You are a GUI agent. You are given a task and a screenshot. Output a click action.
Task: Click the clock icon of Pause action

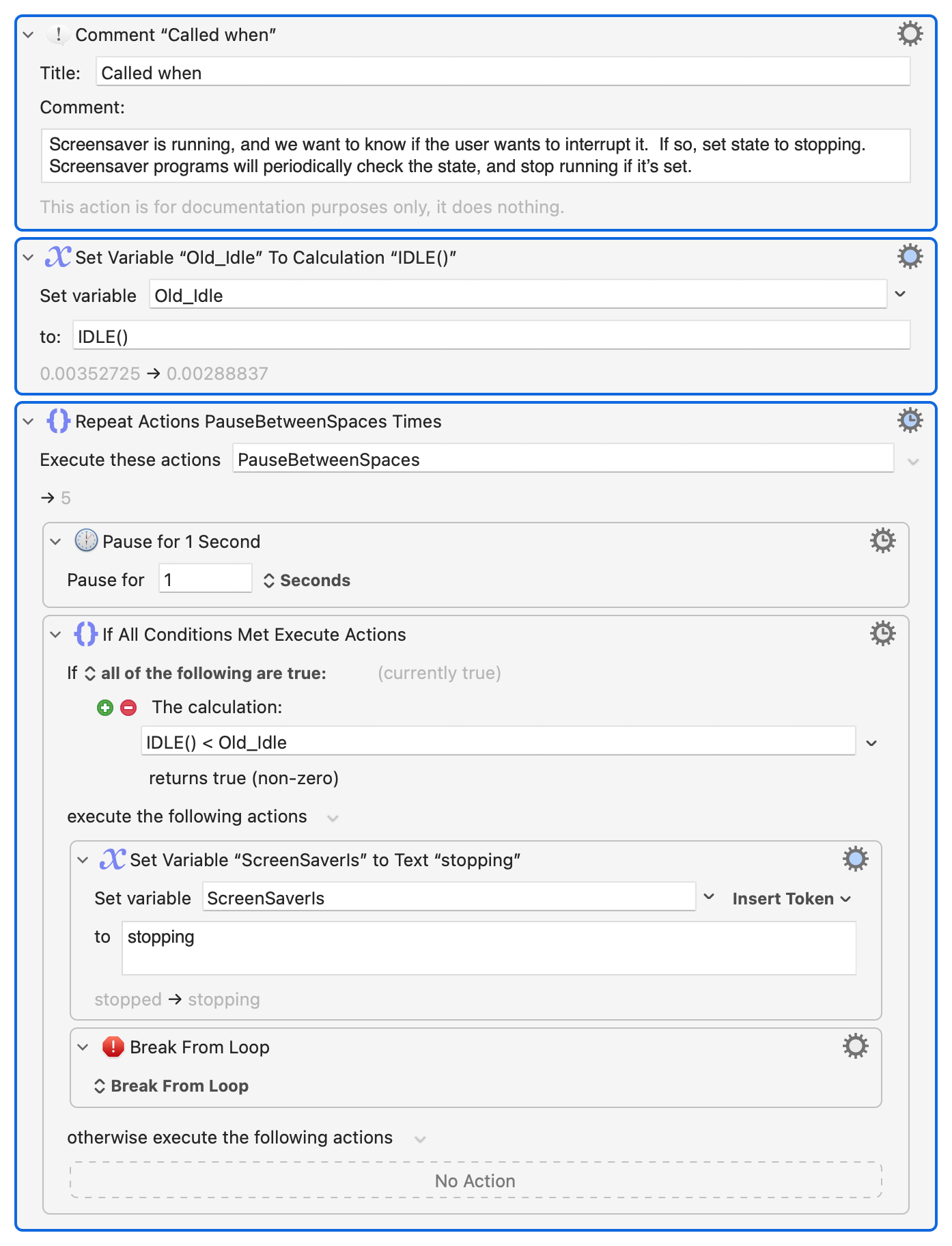(x=86, y=541)
